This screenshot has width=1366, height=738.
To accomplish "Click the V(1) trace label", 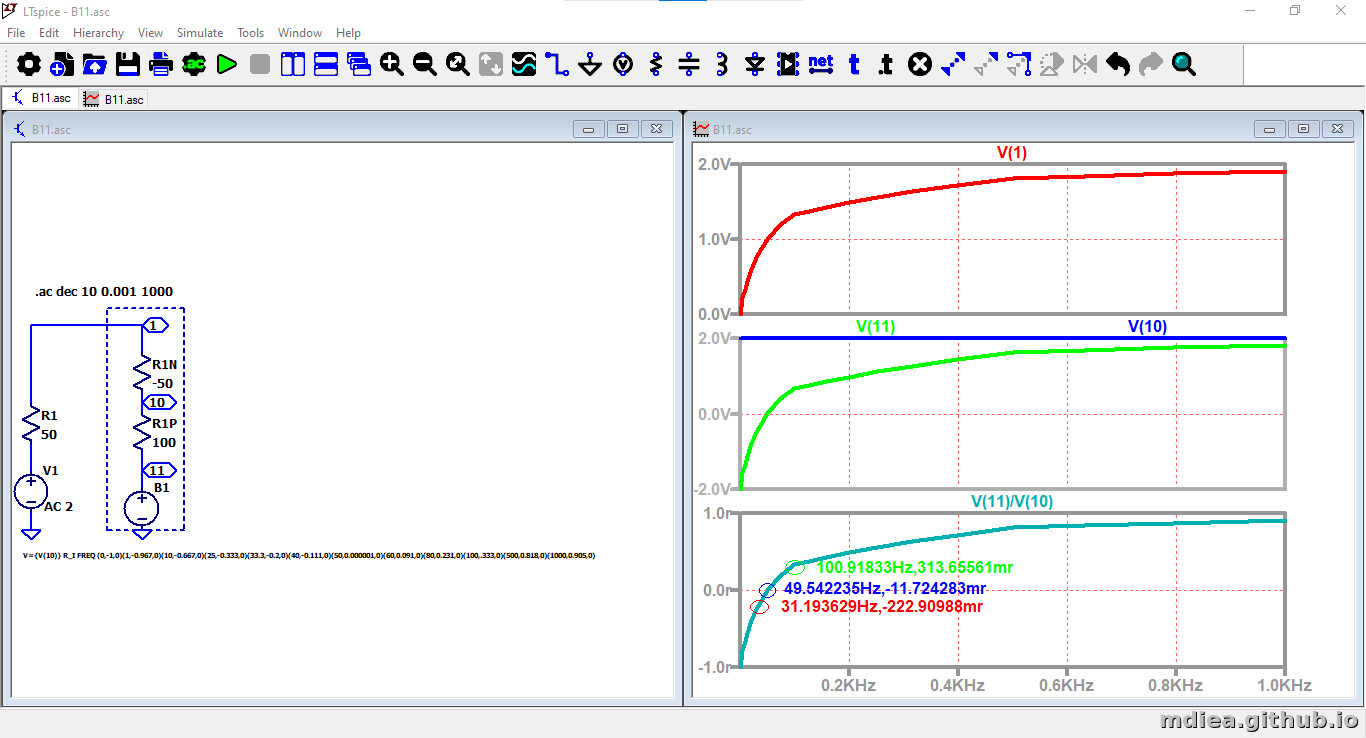I will click(1012, 152).
